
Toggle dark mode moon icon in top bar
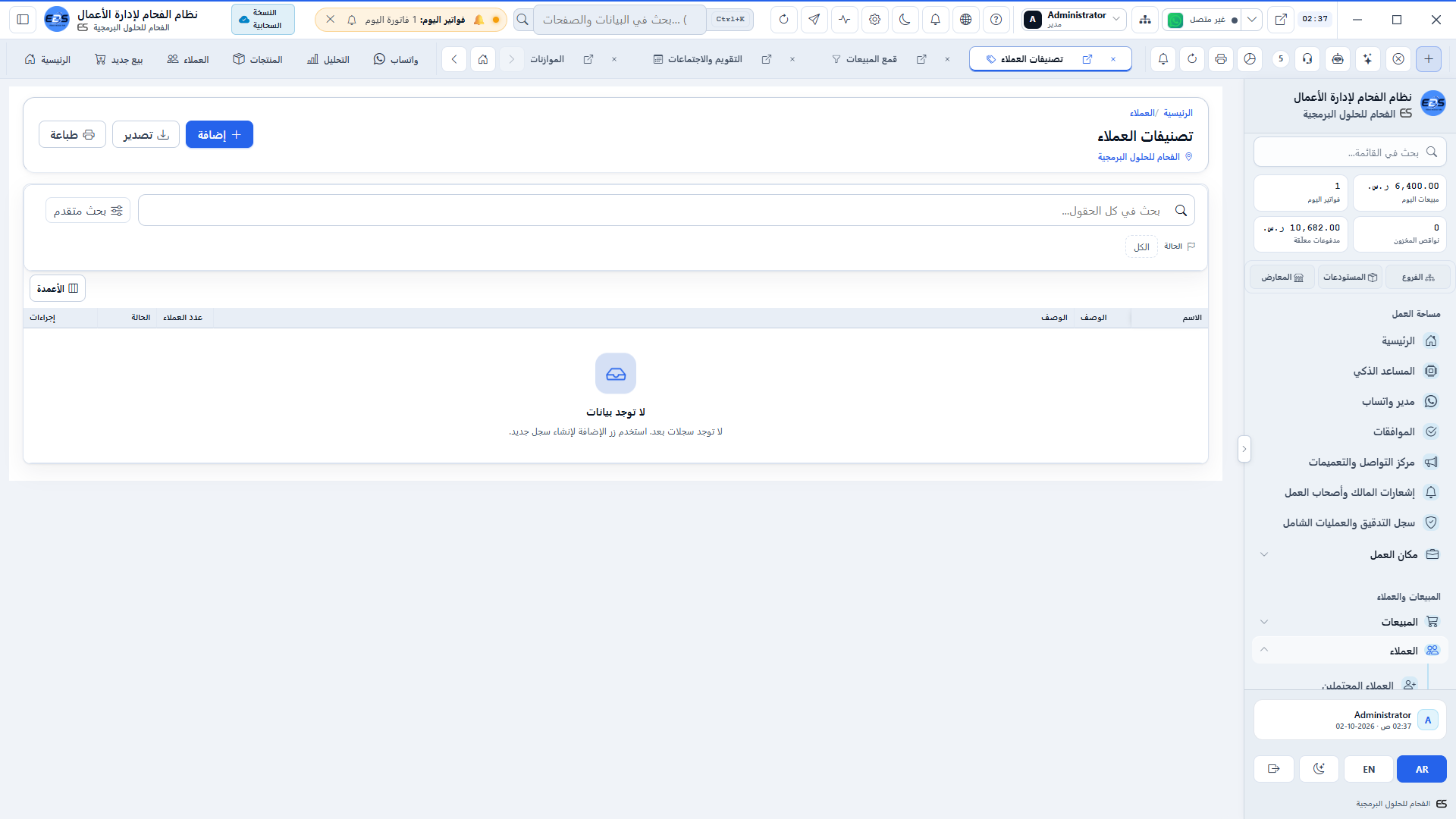pyautogui.click(x=905, y=20)
